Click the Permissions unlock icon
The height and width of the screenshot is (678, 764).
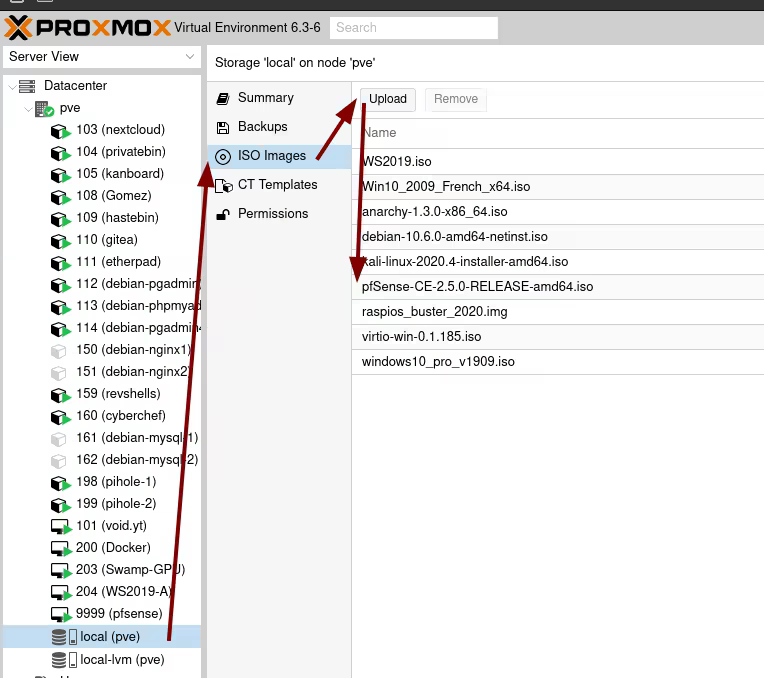tap(223, 214)
